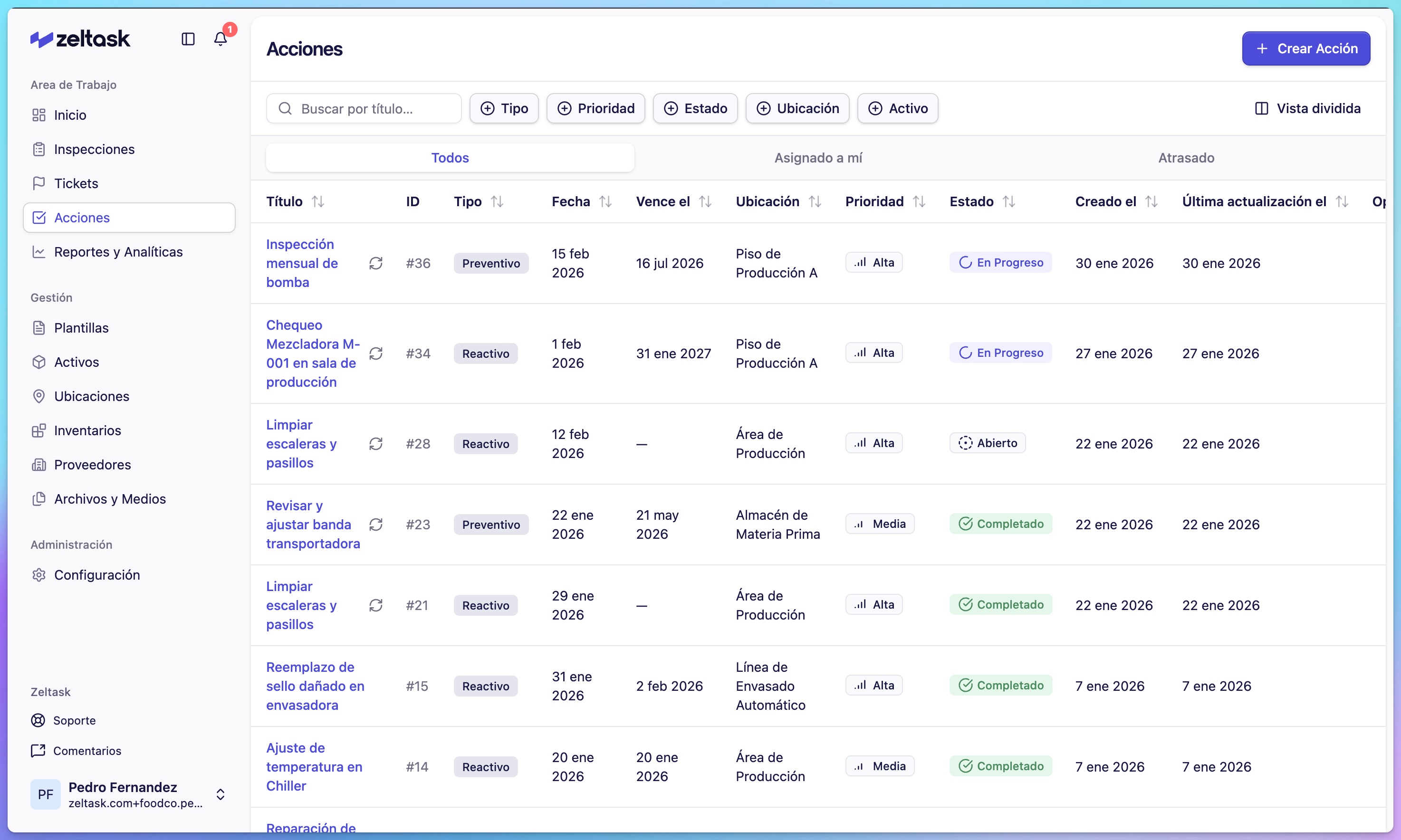This screenshot has width=1401, height=840.
Task: Open Ubicaciones in the sidebar
Action: pos(129,396)
